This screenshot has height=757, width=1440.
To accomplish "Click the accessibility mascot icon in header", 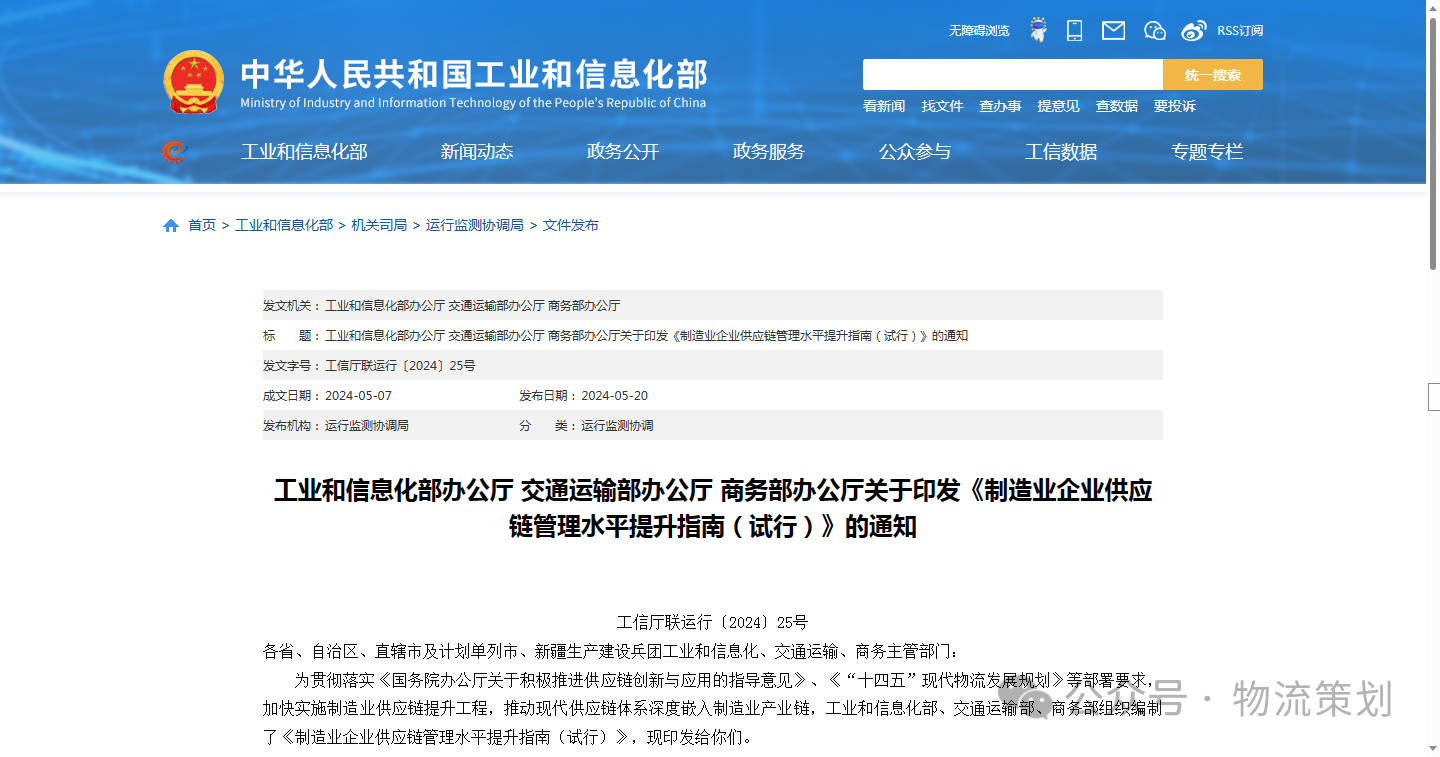I will (1038, 30).
